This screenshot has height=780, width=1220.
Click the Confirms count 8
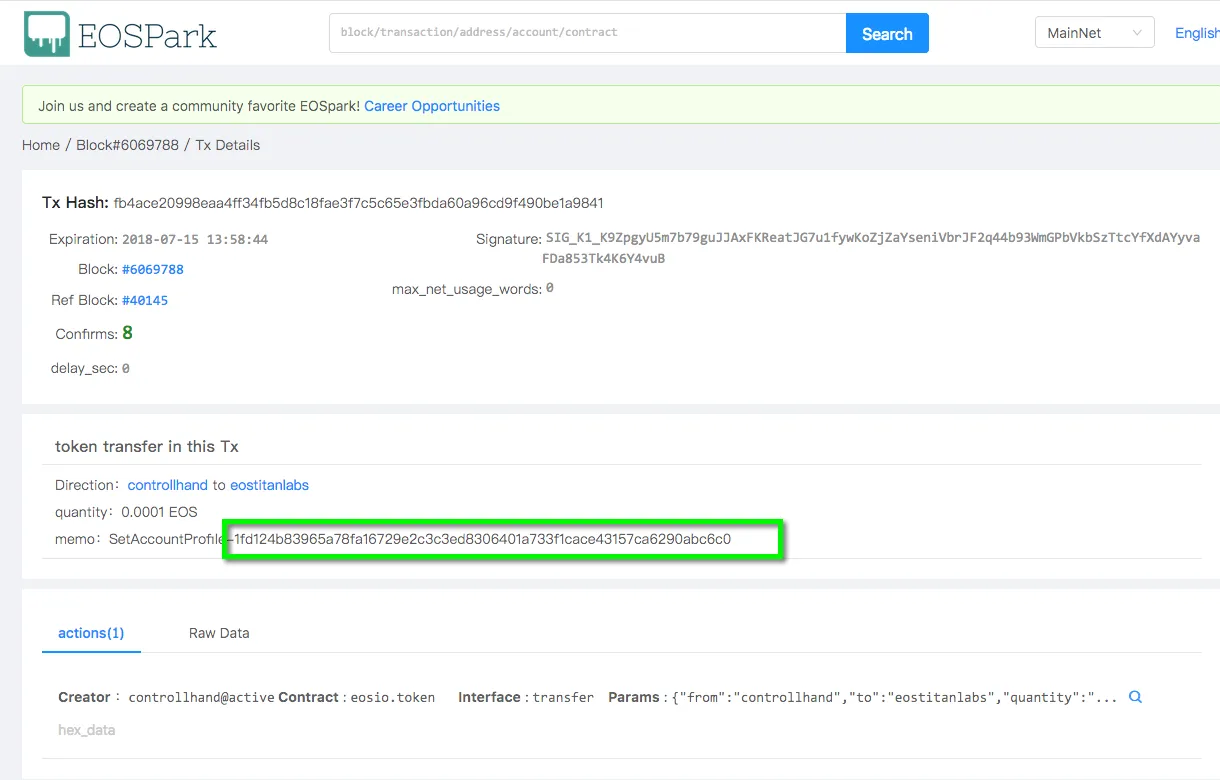point(128,333)
